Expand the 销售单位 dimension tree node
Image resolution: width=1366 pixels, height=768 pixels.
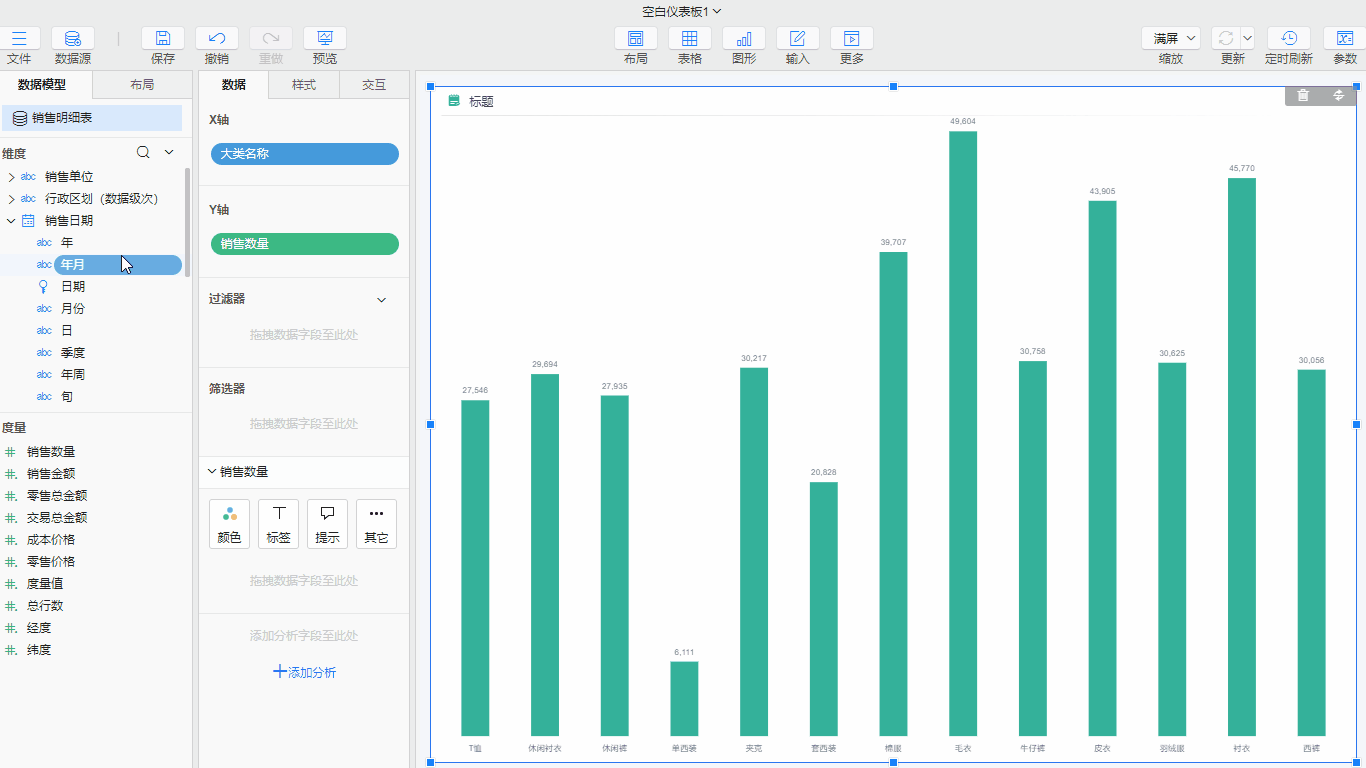[11, 177]
